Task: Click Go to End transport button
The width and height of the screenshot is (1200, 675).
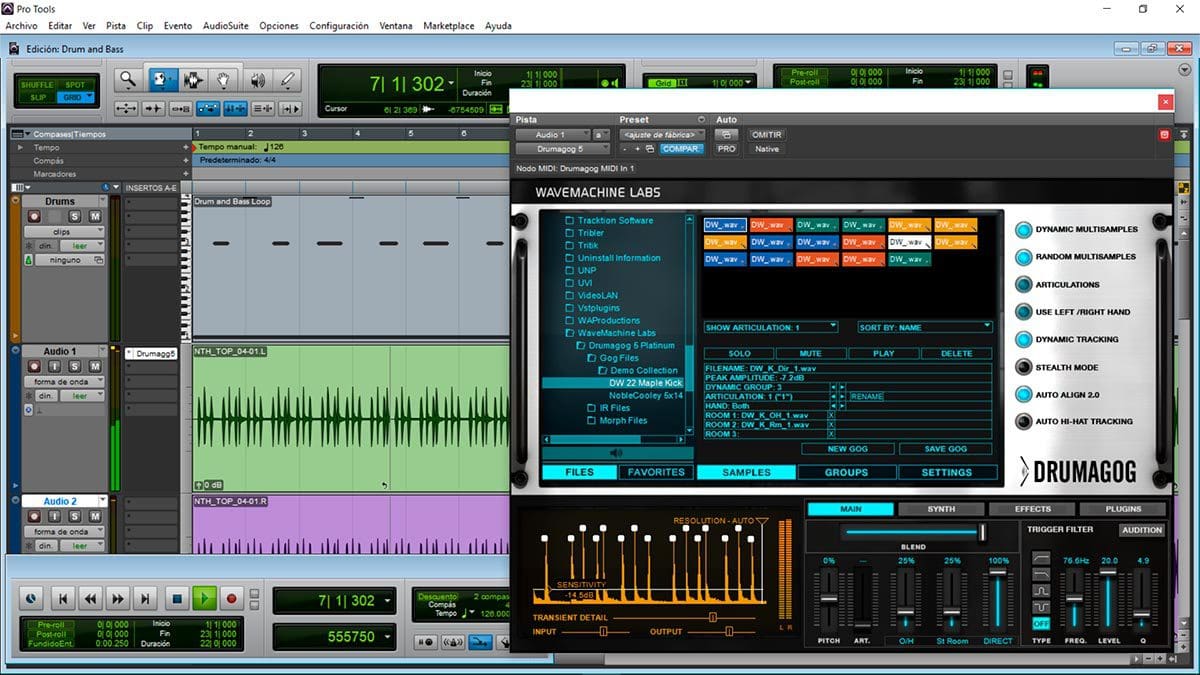Action: pyautogui.click(x=146, y=599)
